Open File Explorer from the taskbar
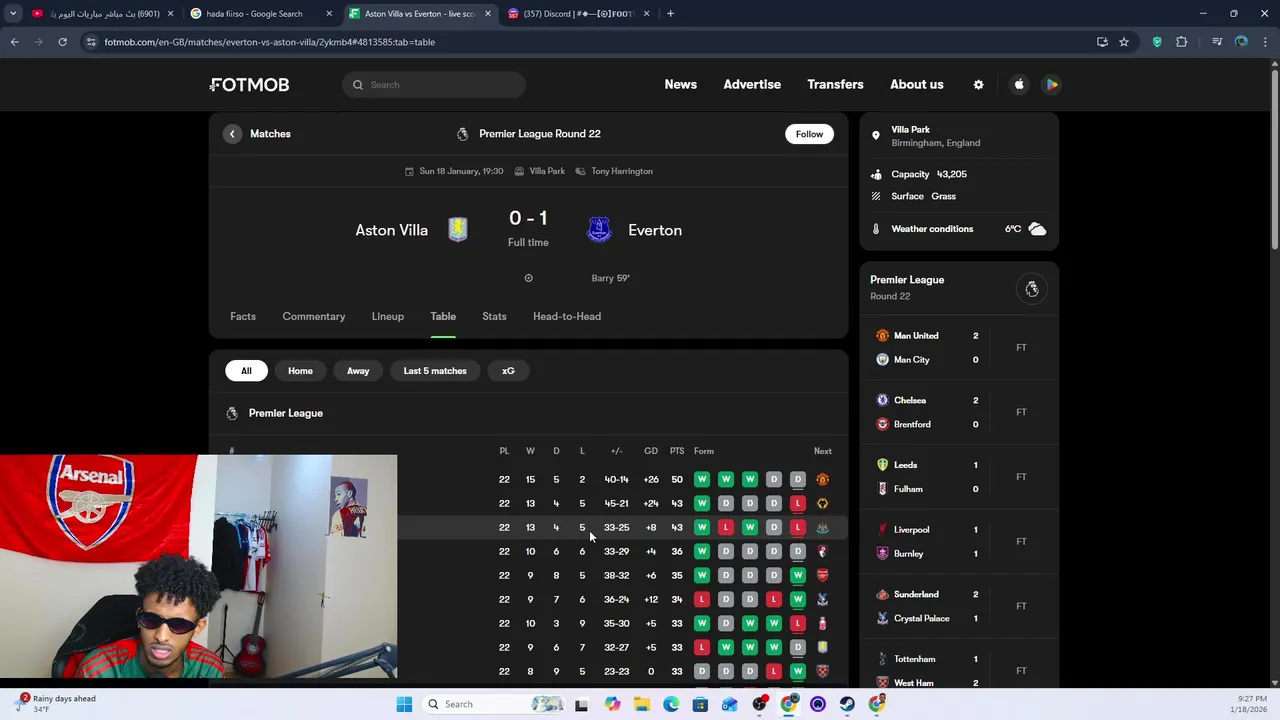Image resolution: width=1280 pixels, height=720 pixels. (641, 704)
